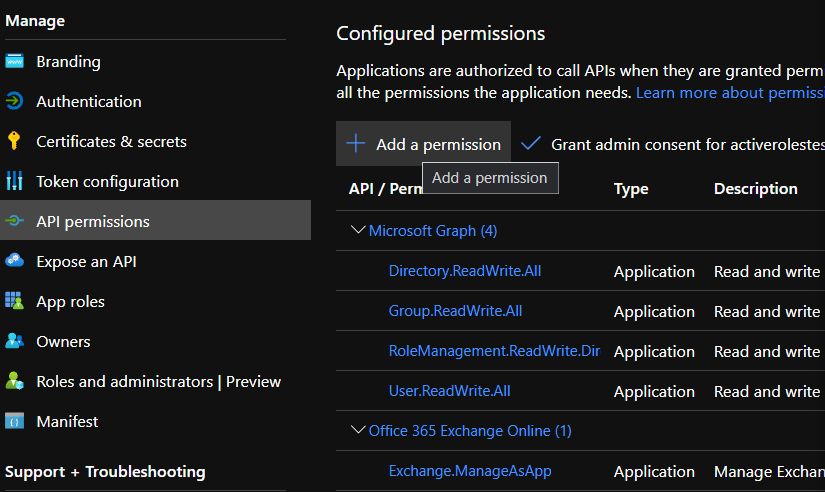
Task: Collapse the Office 365 Exchange Online chevron
Action: 358,430
